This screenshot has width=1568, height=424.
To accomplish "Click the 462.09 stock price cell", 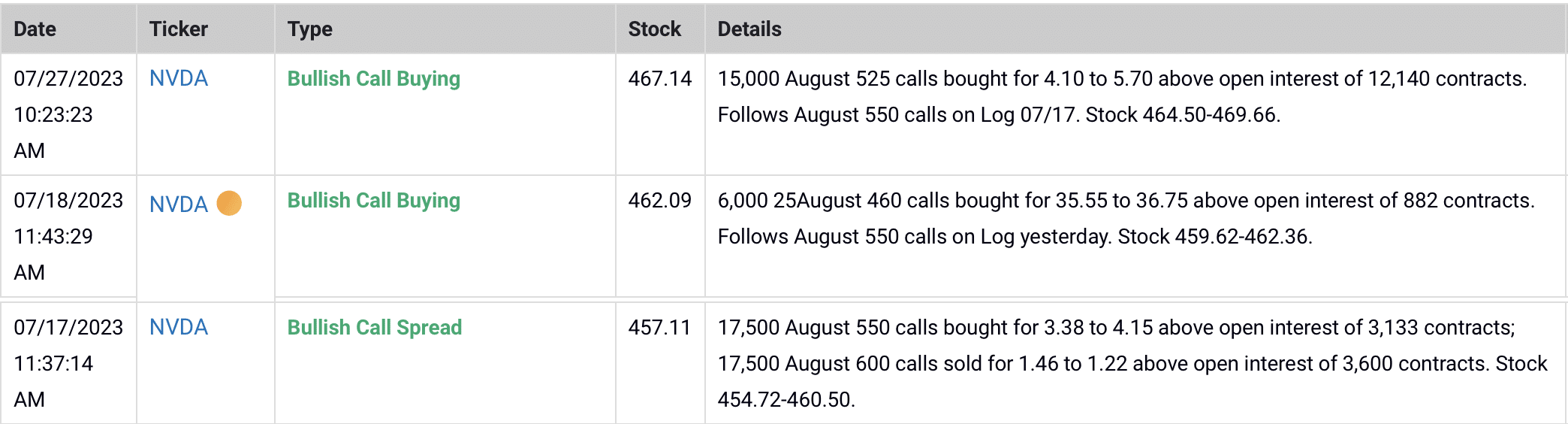I will tap(660, 200).
